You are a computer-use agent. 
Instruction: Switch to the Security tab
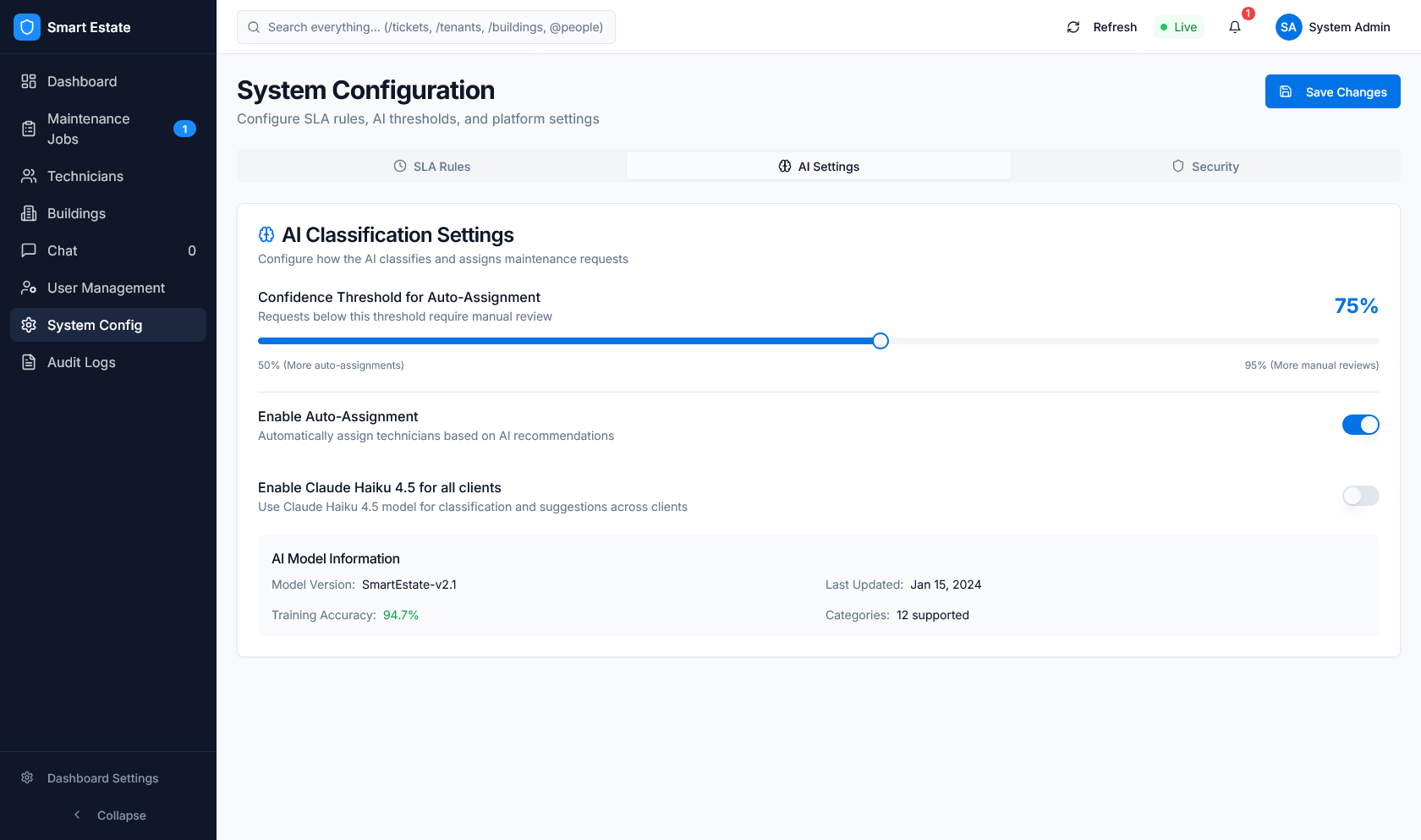coord(1205,167)
